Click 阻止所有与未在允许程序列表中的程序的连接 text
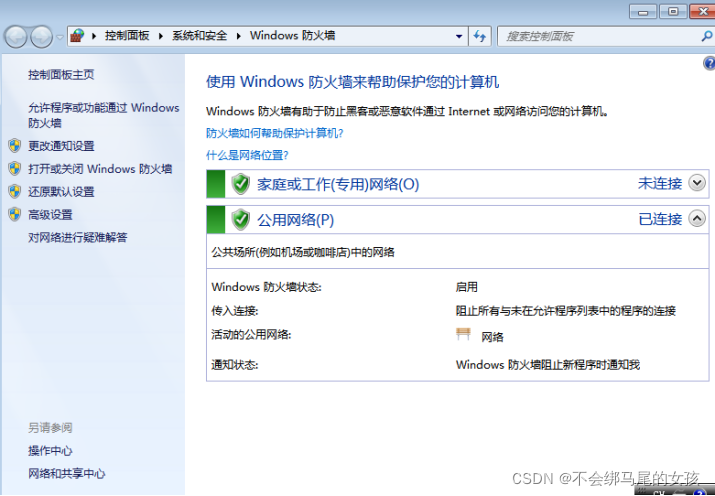 565,311
